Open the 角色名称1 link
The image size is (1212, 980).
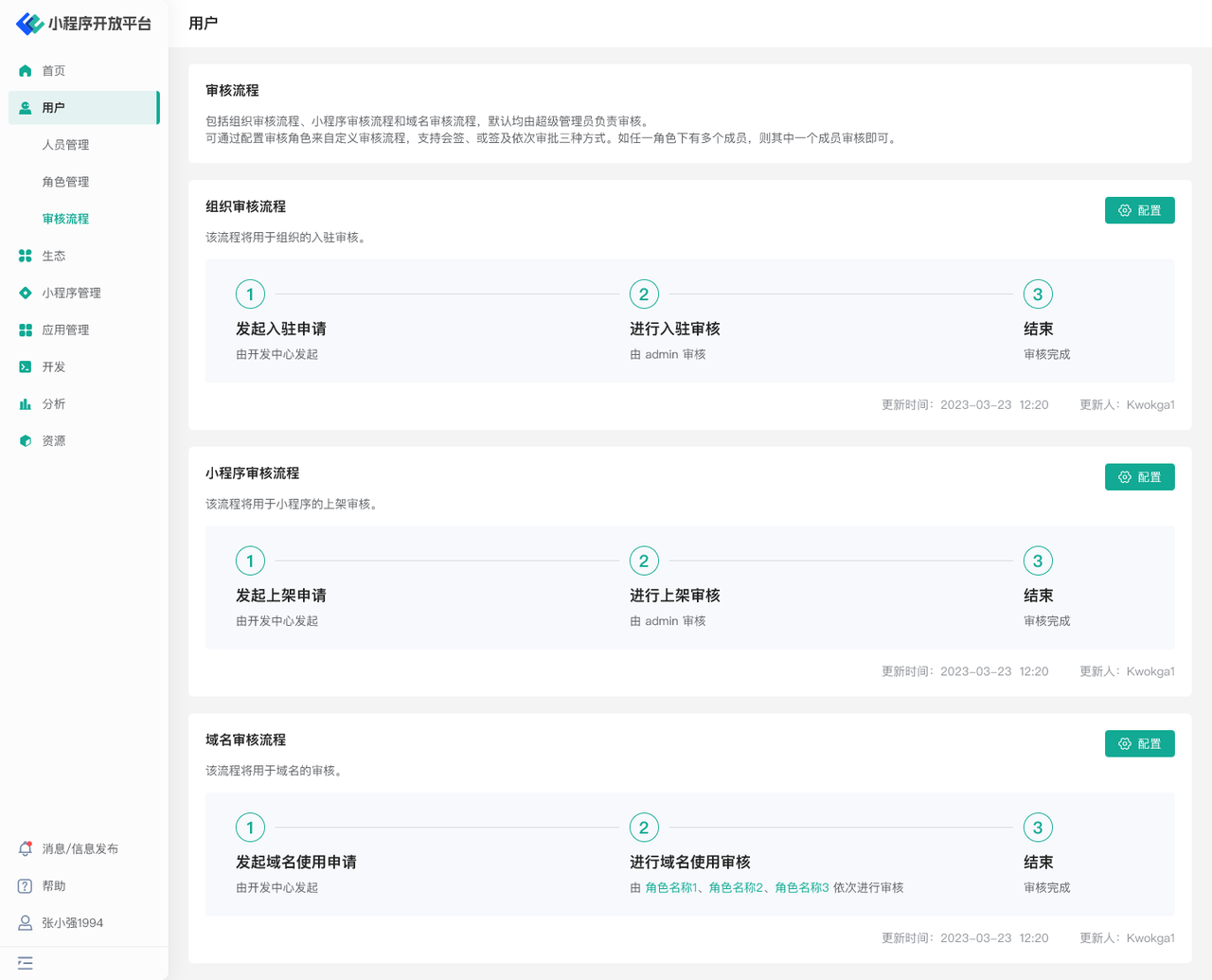[670, 888]
